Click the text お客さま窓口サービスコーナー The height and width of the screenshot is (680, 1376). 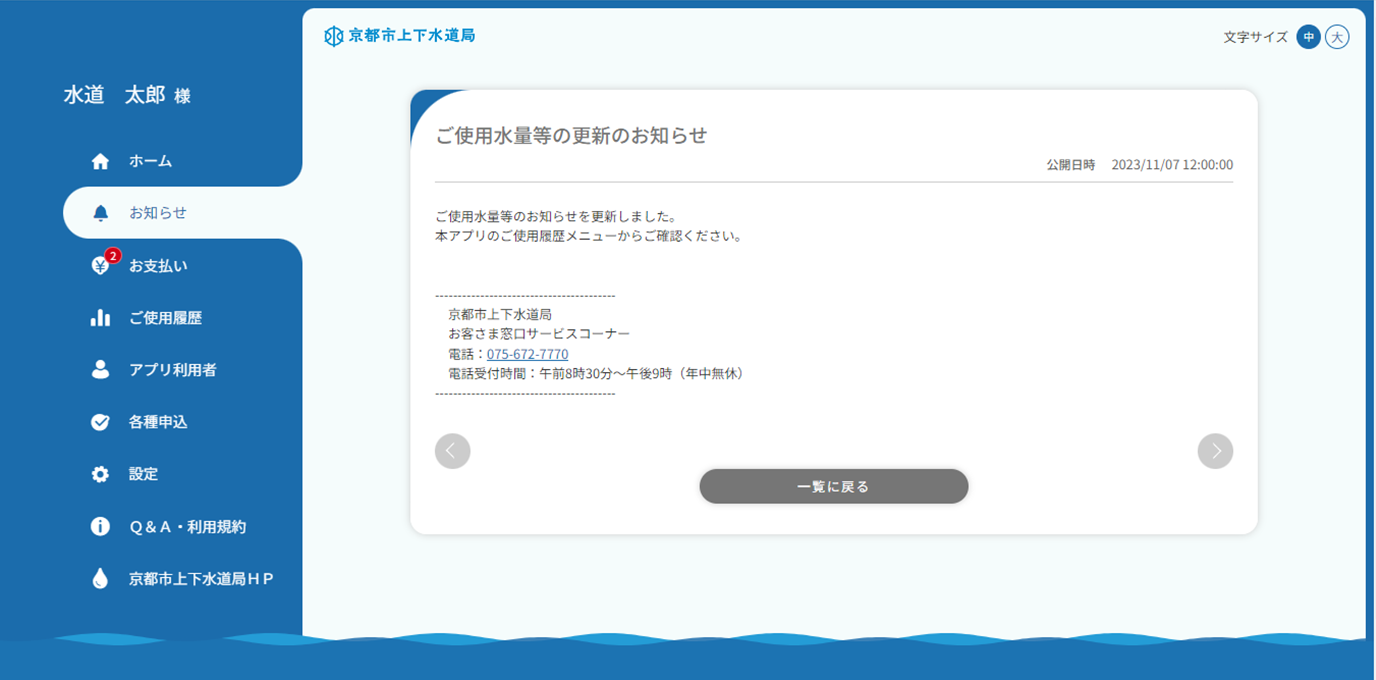539,334
